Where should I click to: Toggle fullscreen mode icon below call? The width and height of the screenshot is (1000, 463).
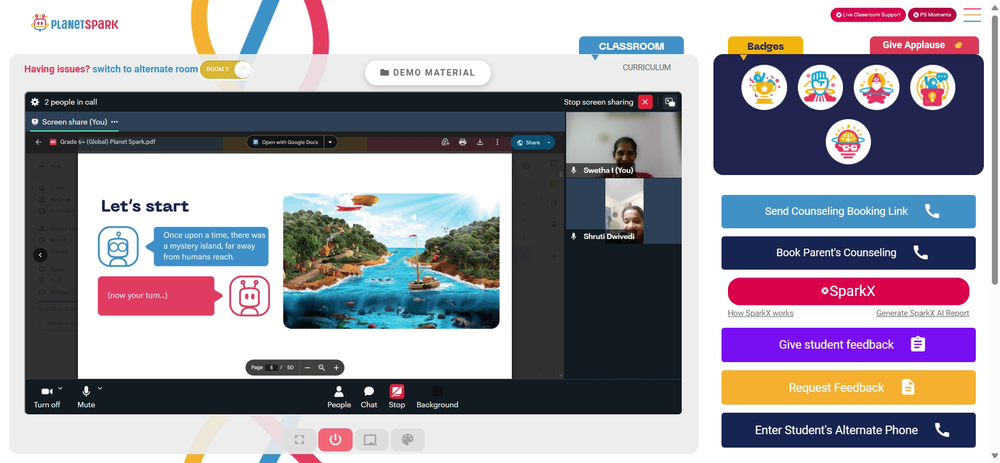299,439
